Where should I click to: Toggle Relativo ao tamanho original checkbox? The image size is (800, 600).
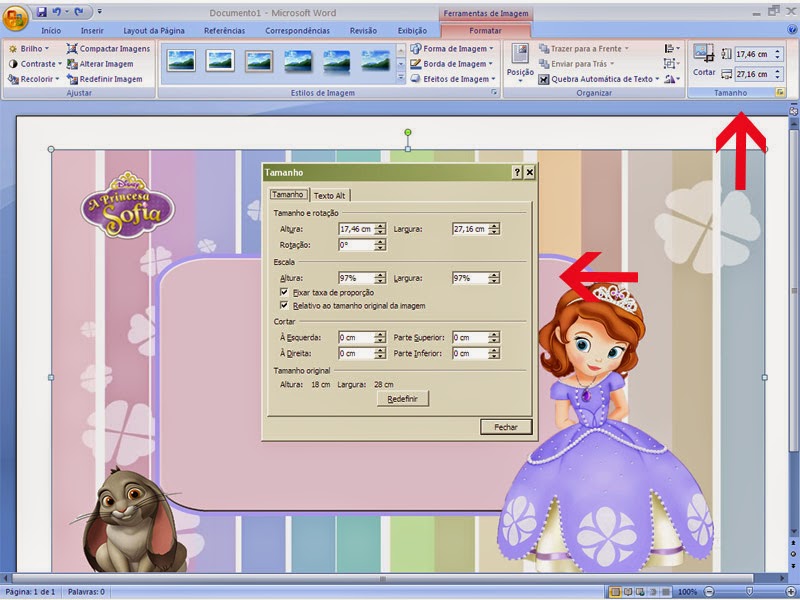tap(284, 306)
